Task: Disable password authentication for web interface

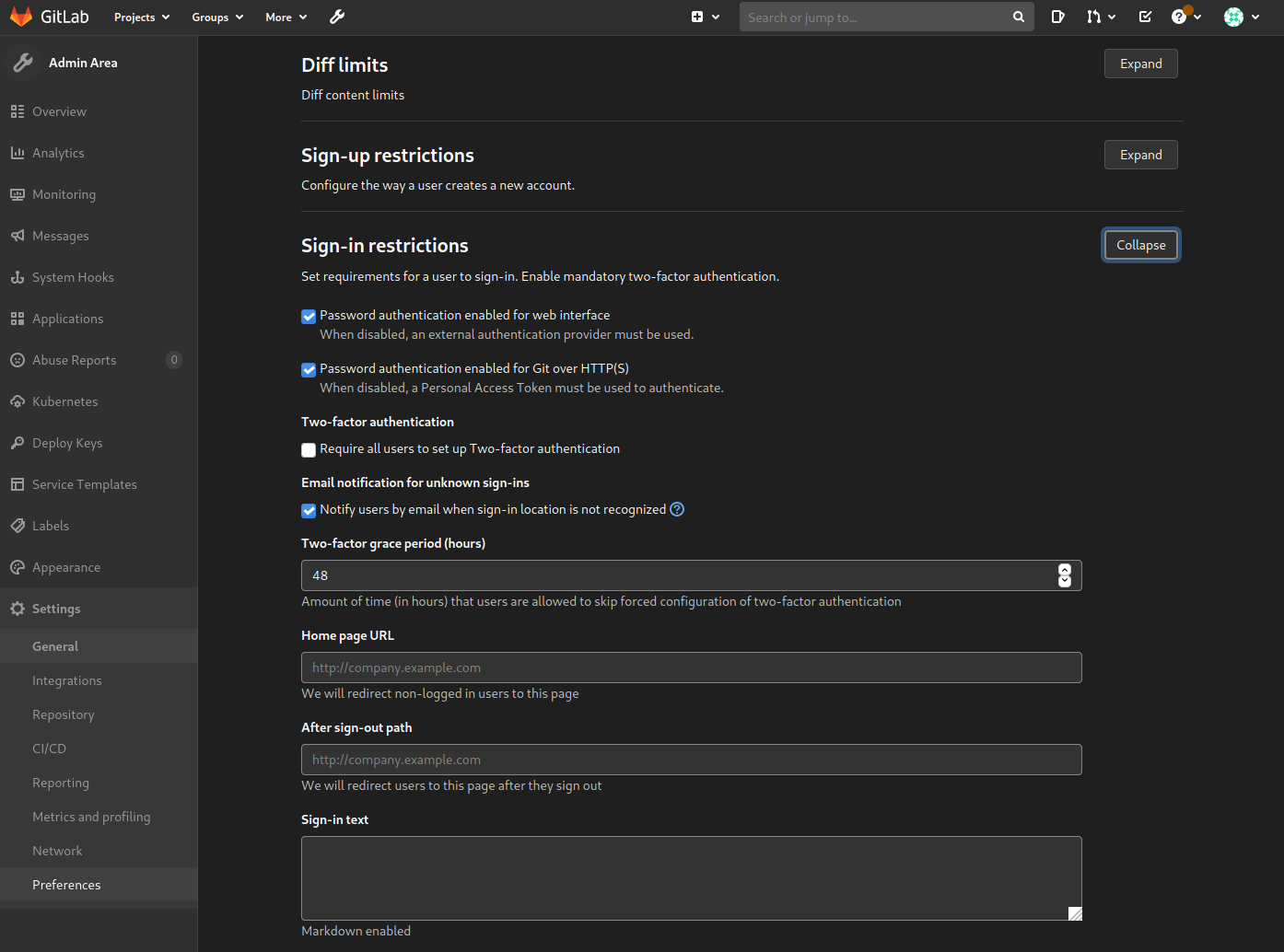Action: coord(309,317)
